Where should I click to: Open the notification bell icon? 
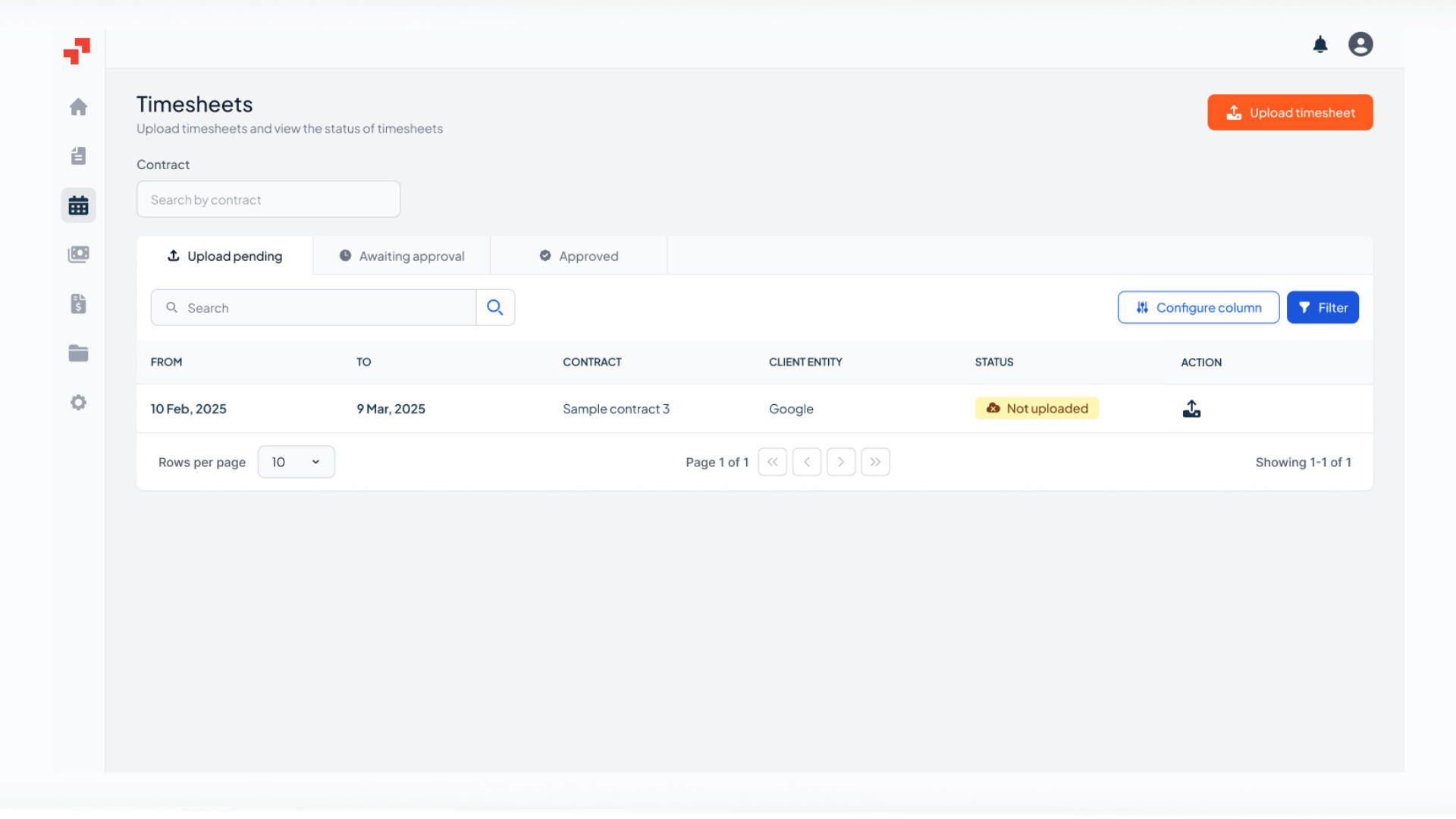[1320, 44]
